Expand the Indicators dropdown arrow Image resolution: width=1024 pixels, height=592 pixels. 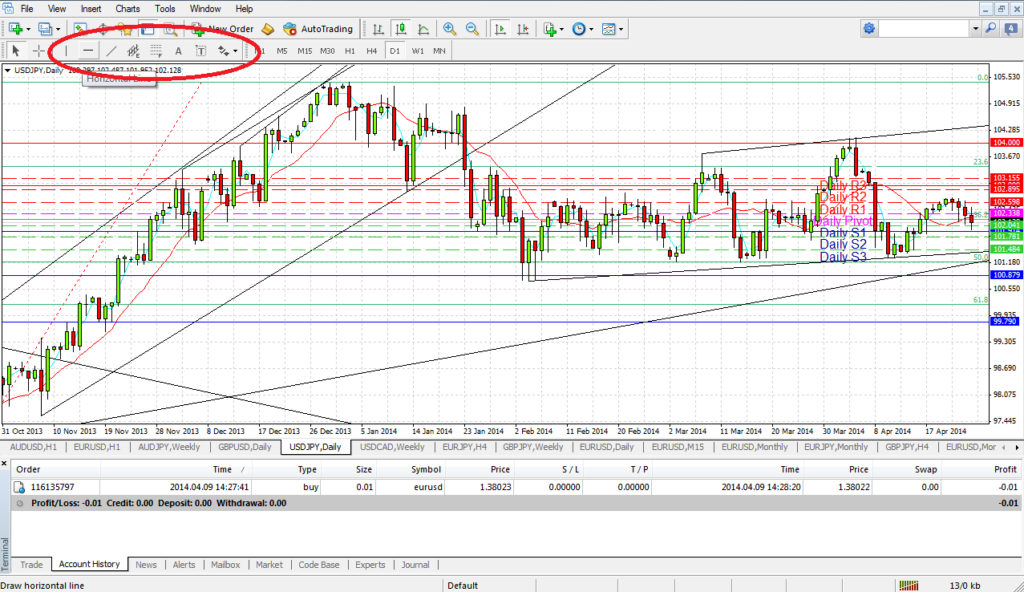[x=562, y=29]
